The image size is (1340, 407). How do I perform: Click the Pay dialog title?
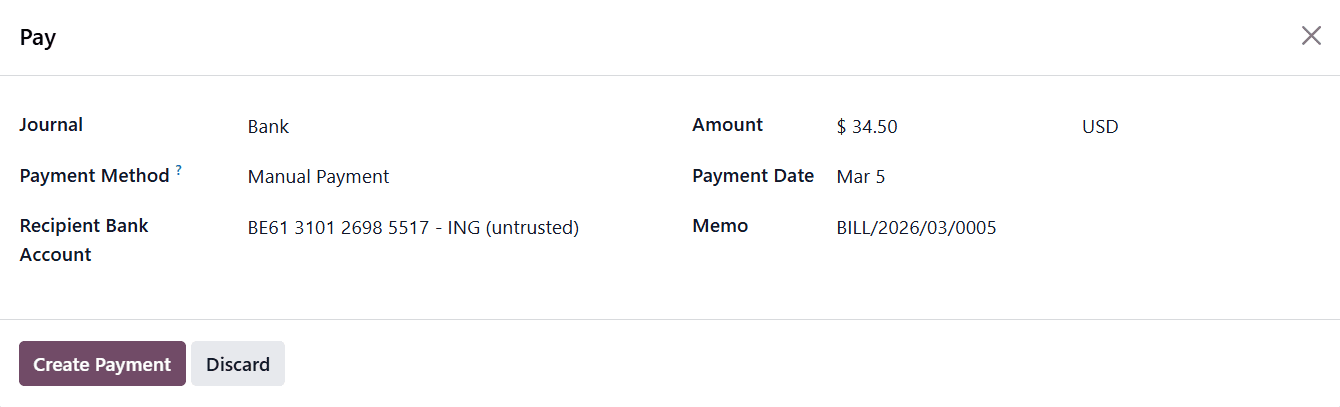[38, 38]
